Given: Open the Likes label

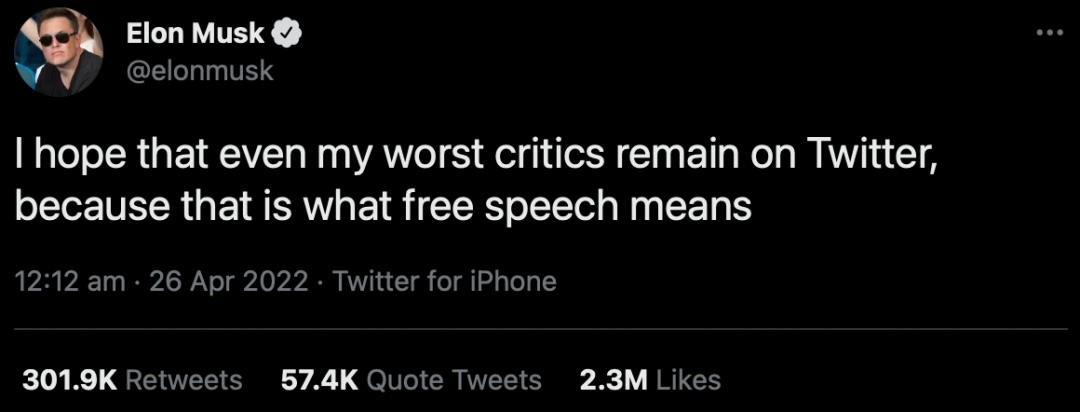Looking at the screenshot, I should coord(685,380).
